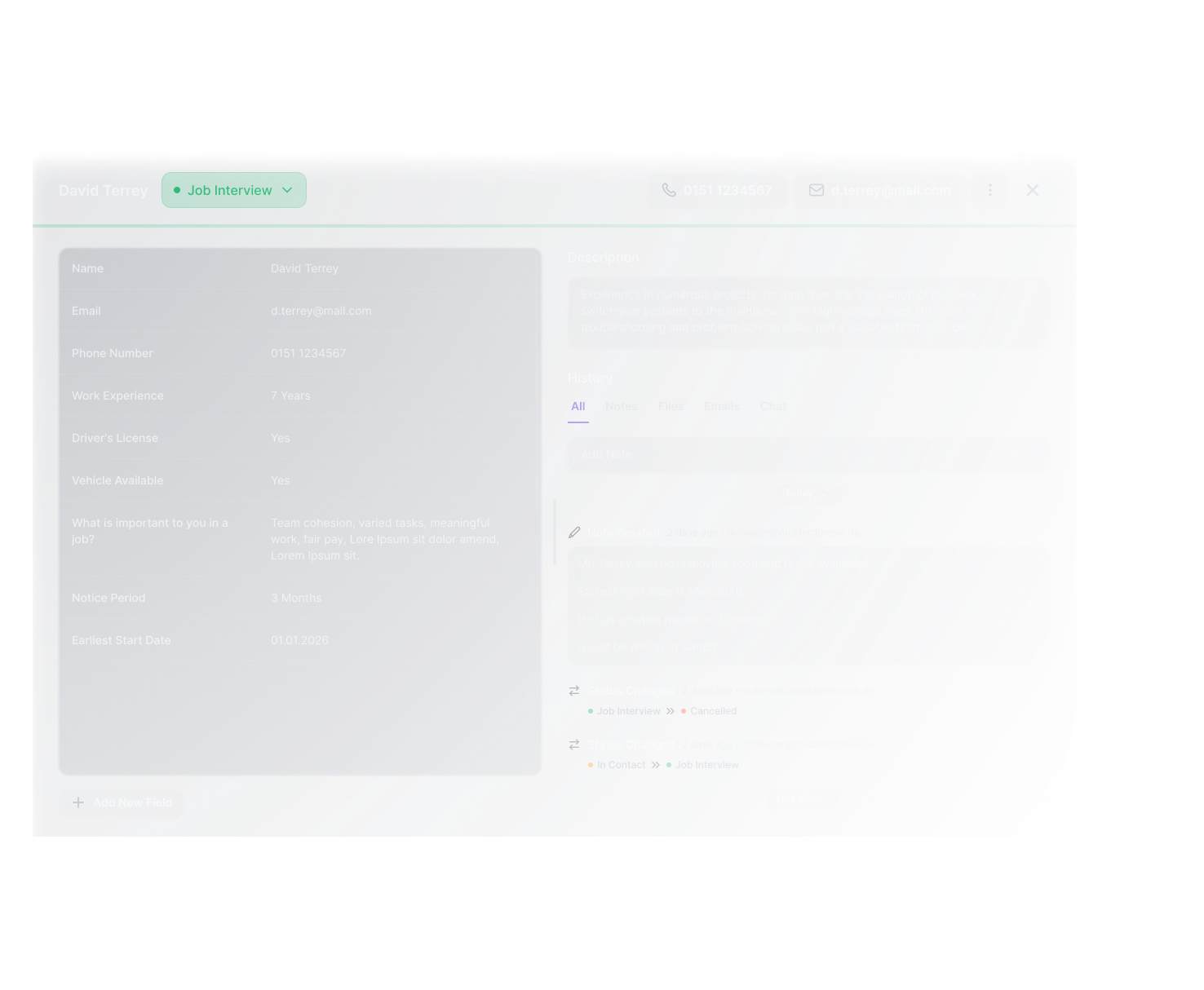The height and width of the screenshot is (990, 1204).
Task: Select the All history tab
Action: pos(578,406)
